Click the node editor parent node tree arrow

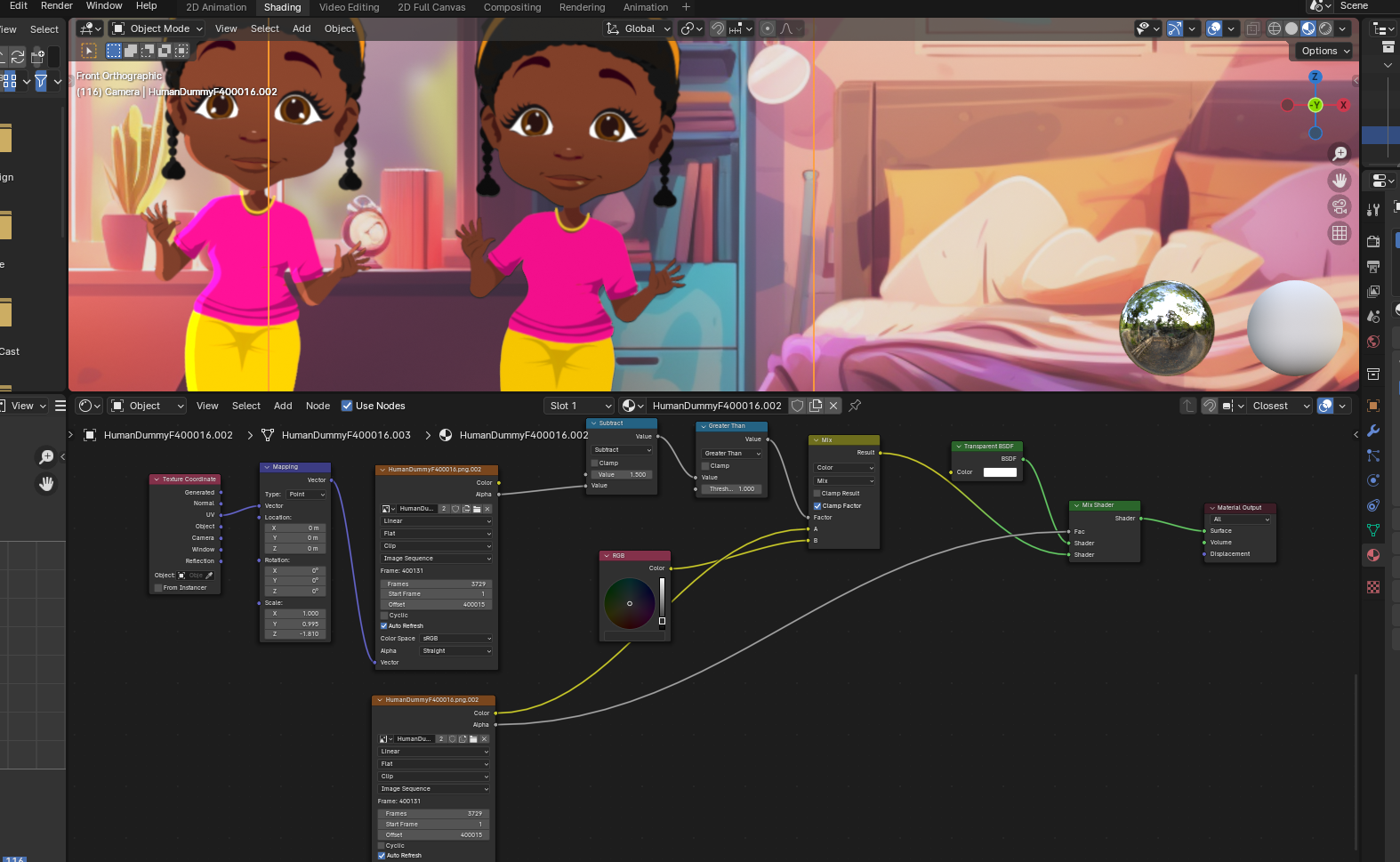(1188, 406)
